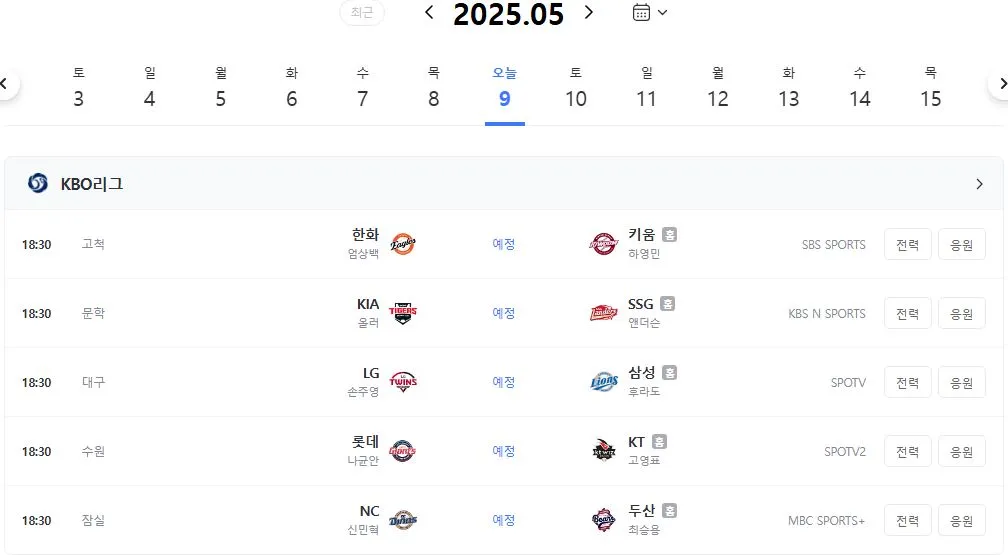The width and height of the screenshot is (1008, 555).
Task: Select Thursday 8 in the date strip
Action: [434, 88]
